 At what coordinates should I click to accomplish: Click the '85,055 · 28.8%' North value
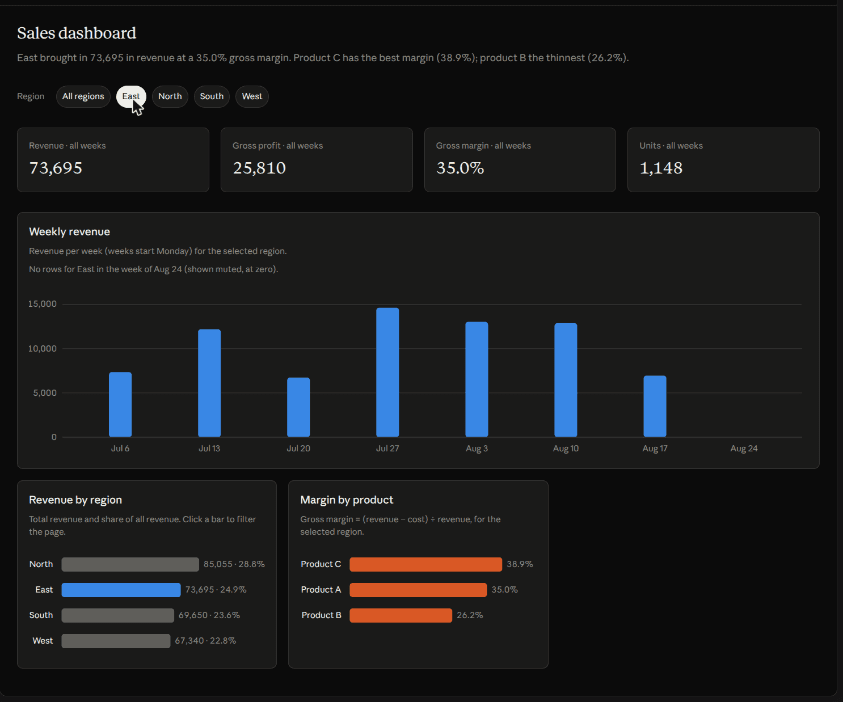pos(234,564)
